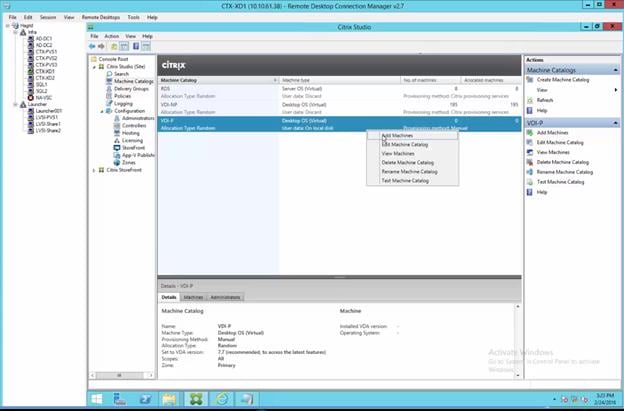Select StoreFront under Configuration
The image size is (624, 411).
(133, 148)
